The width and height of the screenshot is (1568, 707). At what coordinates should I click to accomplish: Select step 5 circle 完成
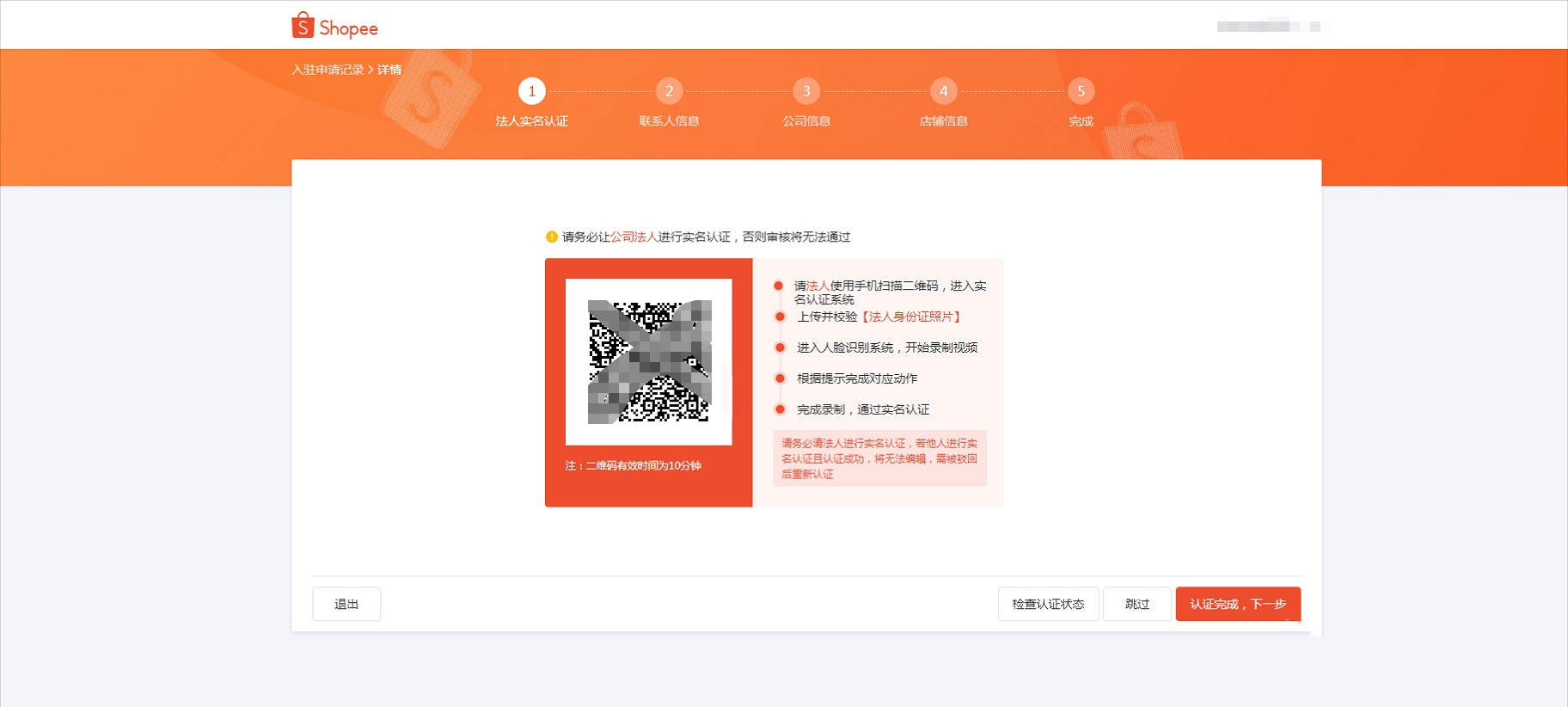1081,91
